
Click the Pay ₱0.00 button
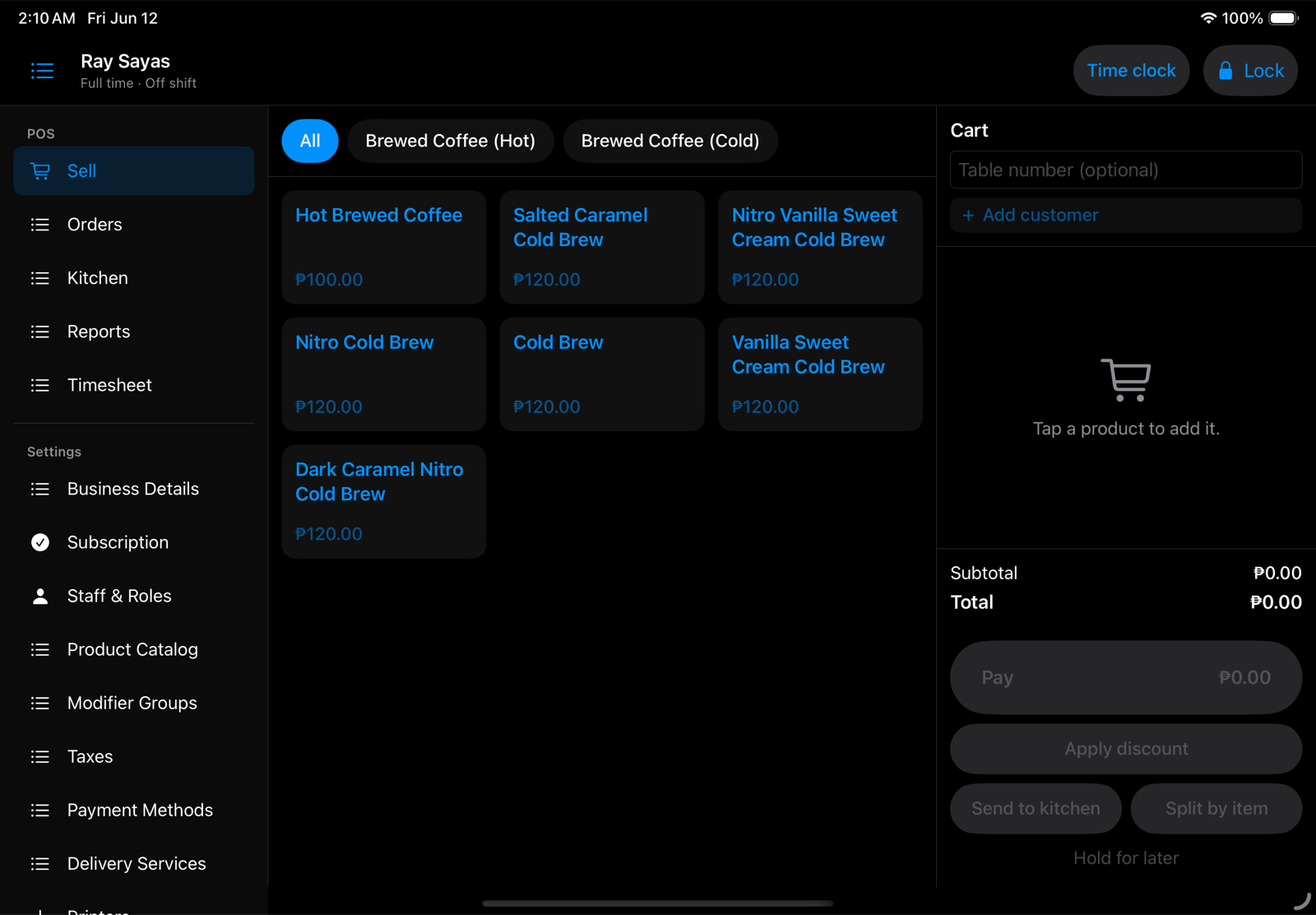coord(1126,677)
